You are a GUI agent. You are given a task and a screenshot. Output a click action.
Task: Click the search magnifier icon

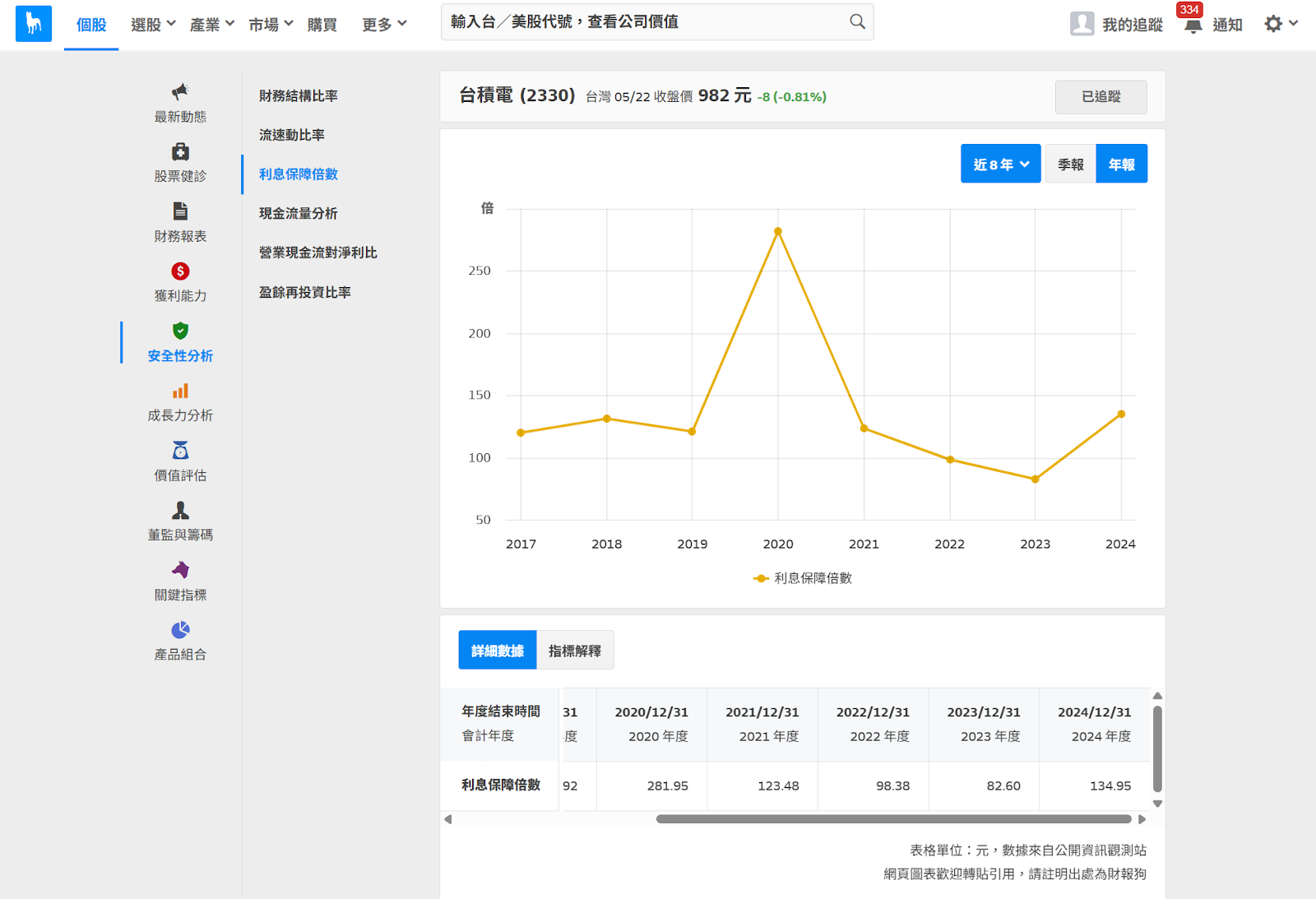coord(857,22)
